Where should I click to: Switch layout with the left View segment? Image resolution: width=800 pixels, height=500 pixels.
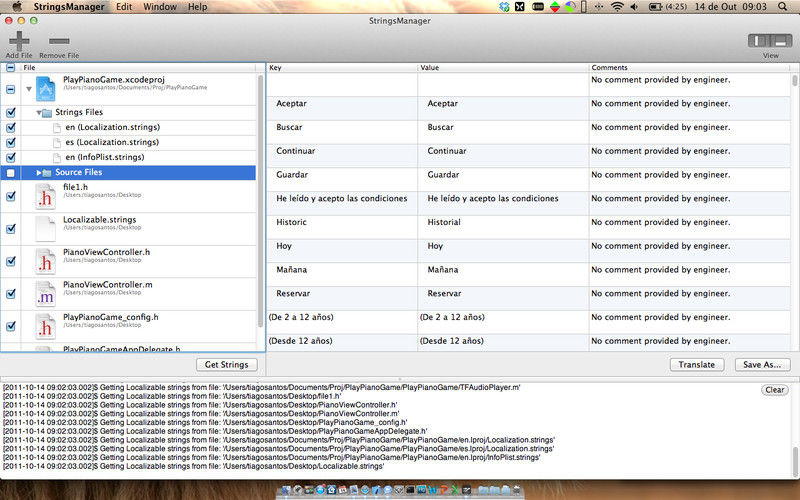[759, 41]
